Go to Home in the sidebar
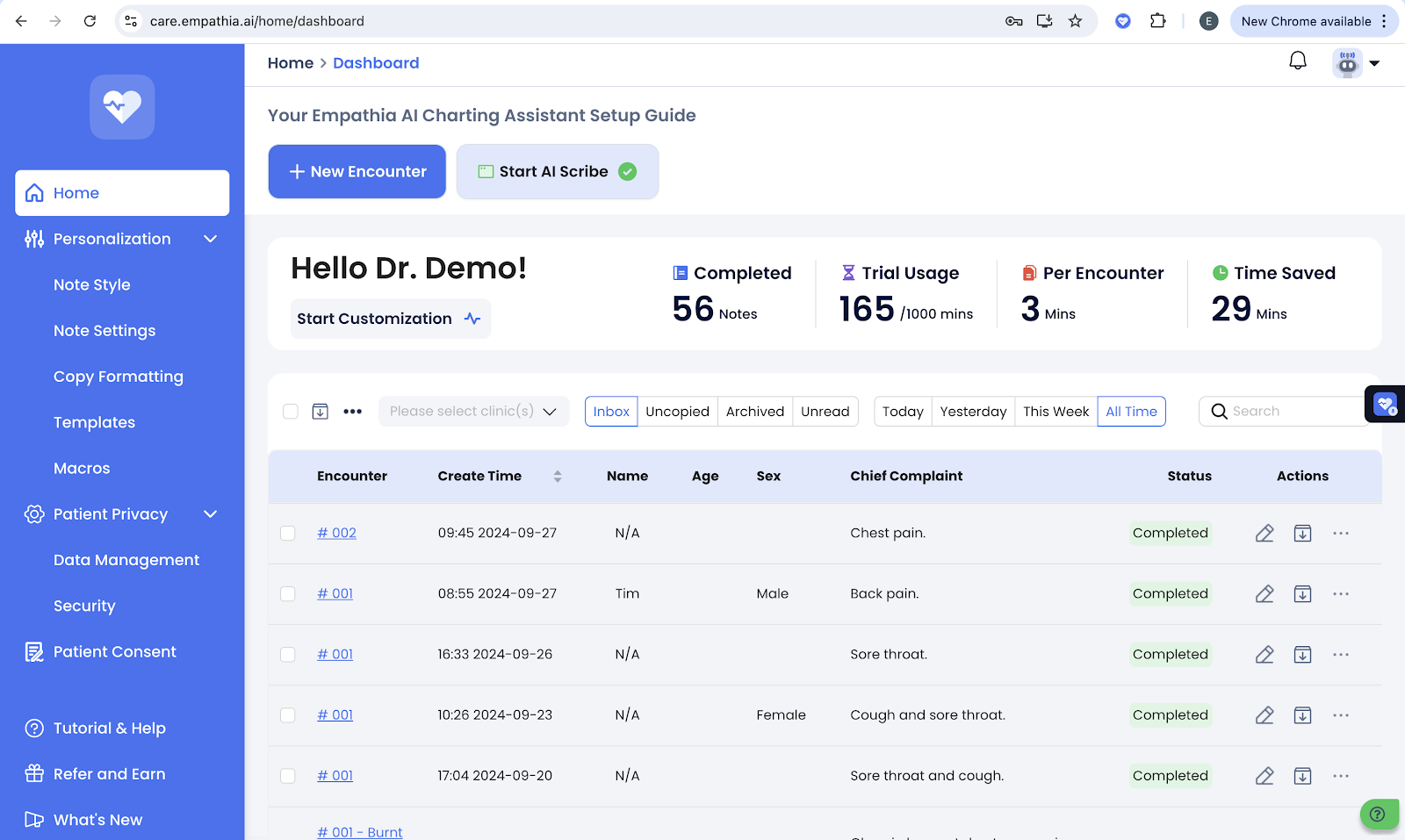The height and width of the screenshot is (840, 1405). (122, 193)
